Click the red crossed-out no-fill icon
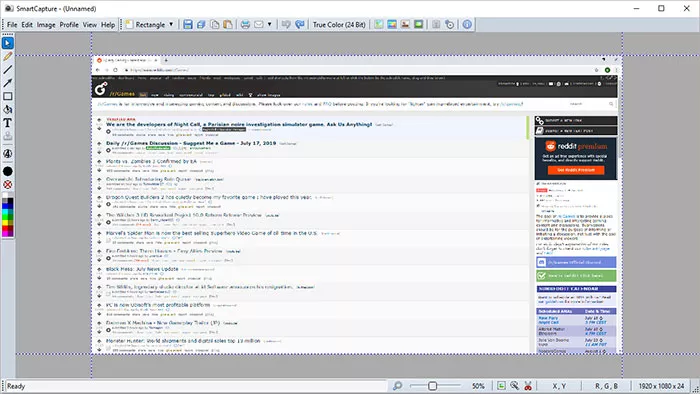Image resolution: width=700 pixels, height=394 pixels. coord(8,185)
